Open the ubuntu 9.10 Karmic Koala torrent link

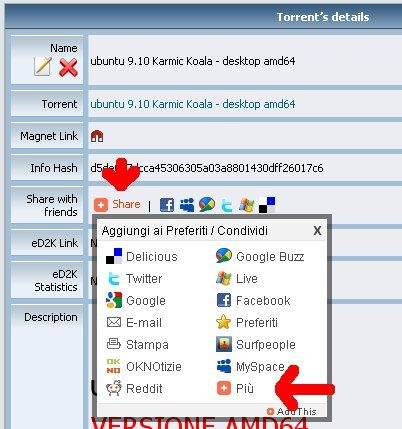click(x=193, y=104)
